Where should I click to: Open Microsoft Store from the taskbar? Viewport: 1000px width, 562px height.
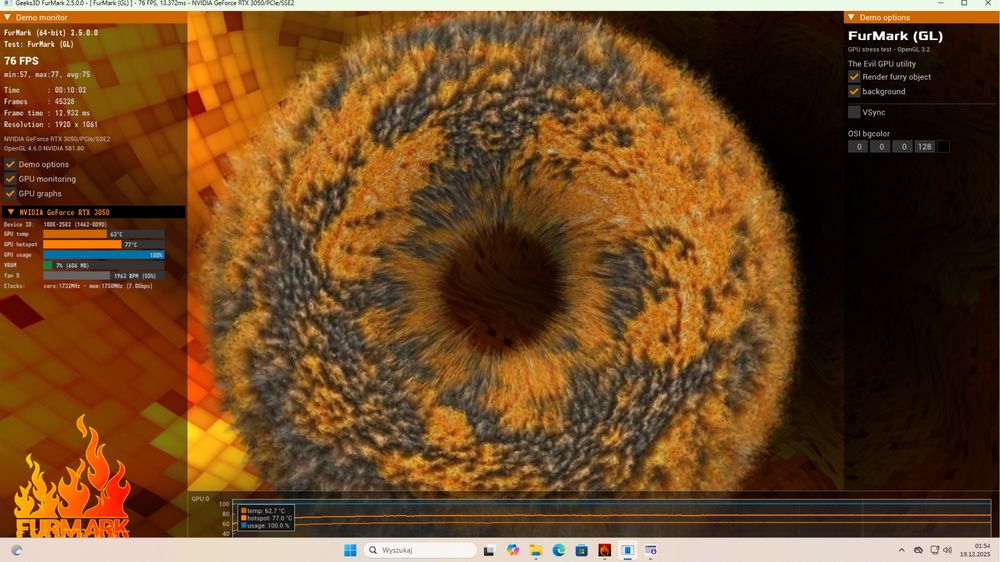(582, 550)
